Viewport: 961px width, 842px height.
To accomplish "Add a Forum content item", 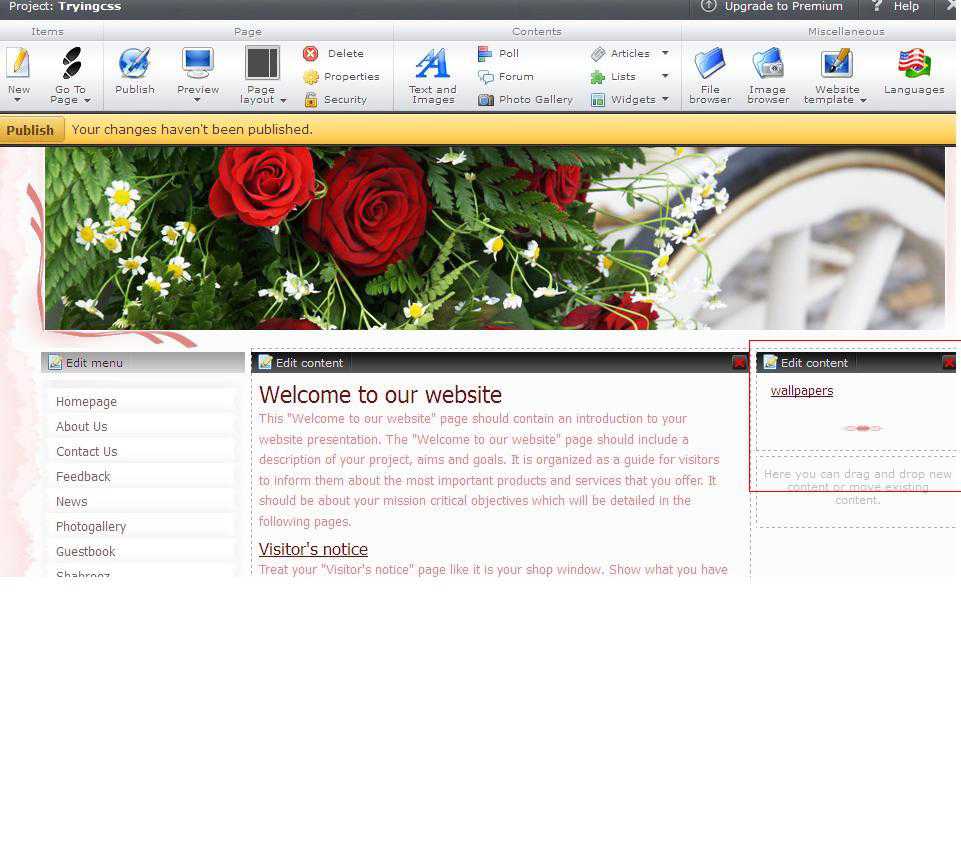I will tap(506, 77).
